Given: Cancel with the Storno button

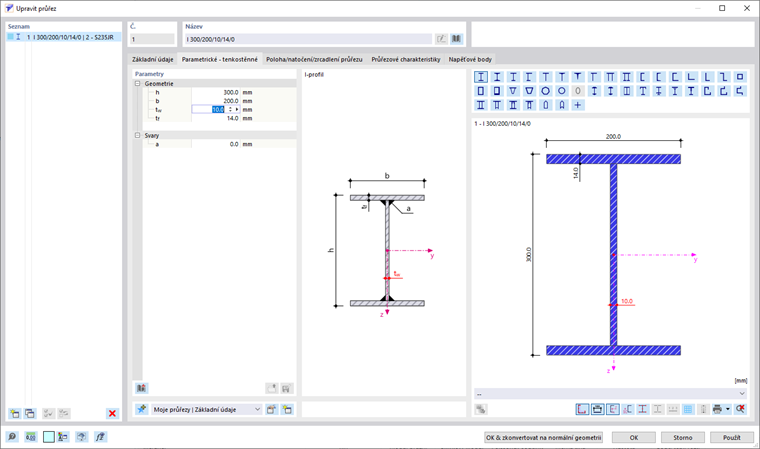Looking at the screenshot, I should coord(682,437).
